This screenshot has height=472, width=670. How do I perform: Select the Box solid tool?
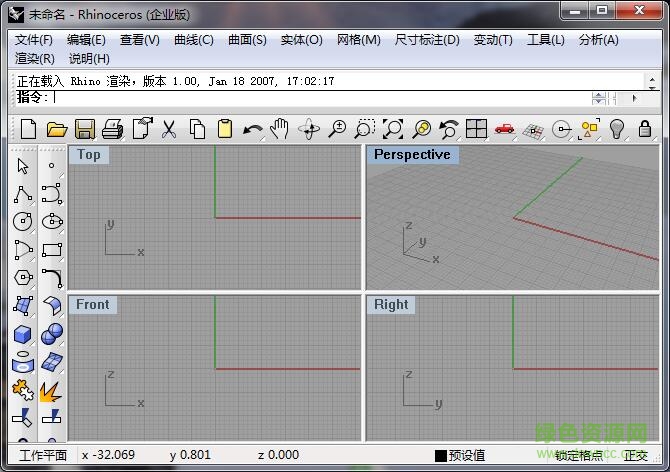22,334
